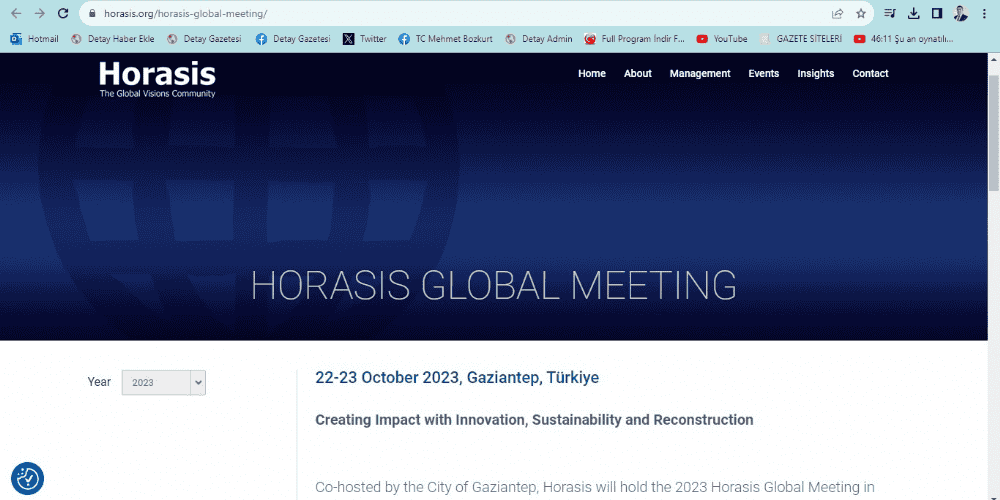Open the Twitter bookmark
Viewport: 1000px width, 500px height.
[x=365, y=39]
